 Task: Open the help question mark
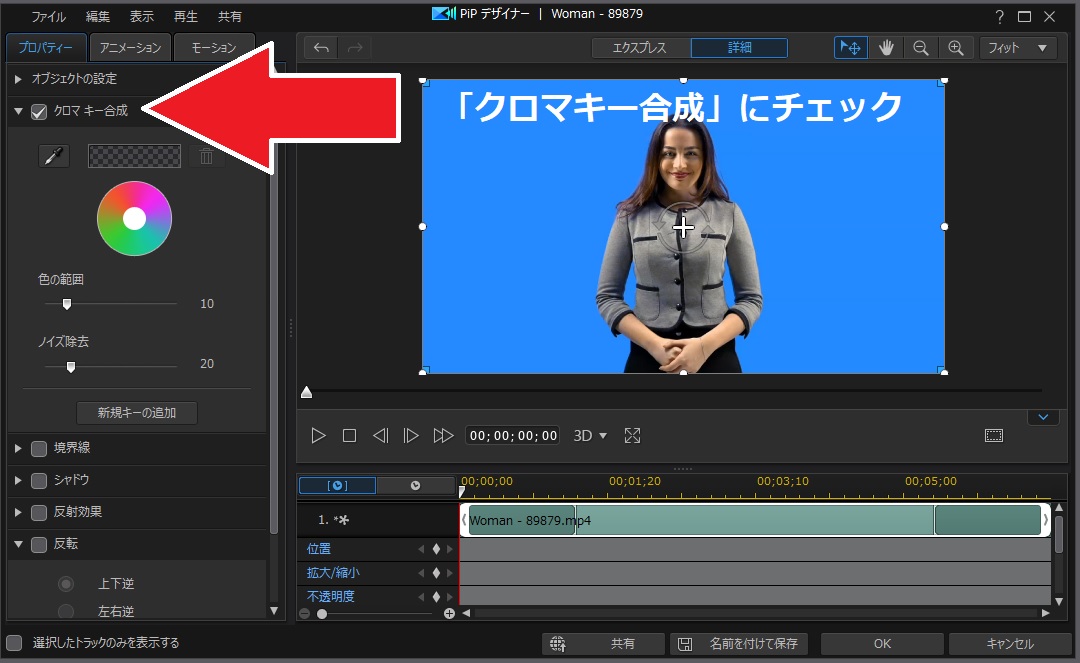click(999, 17)
